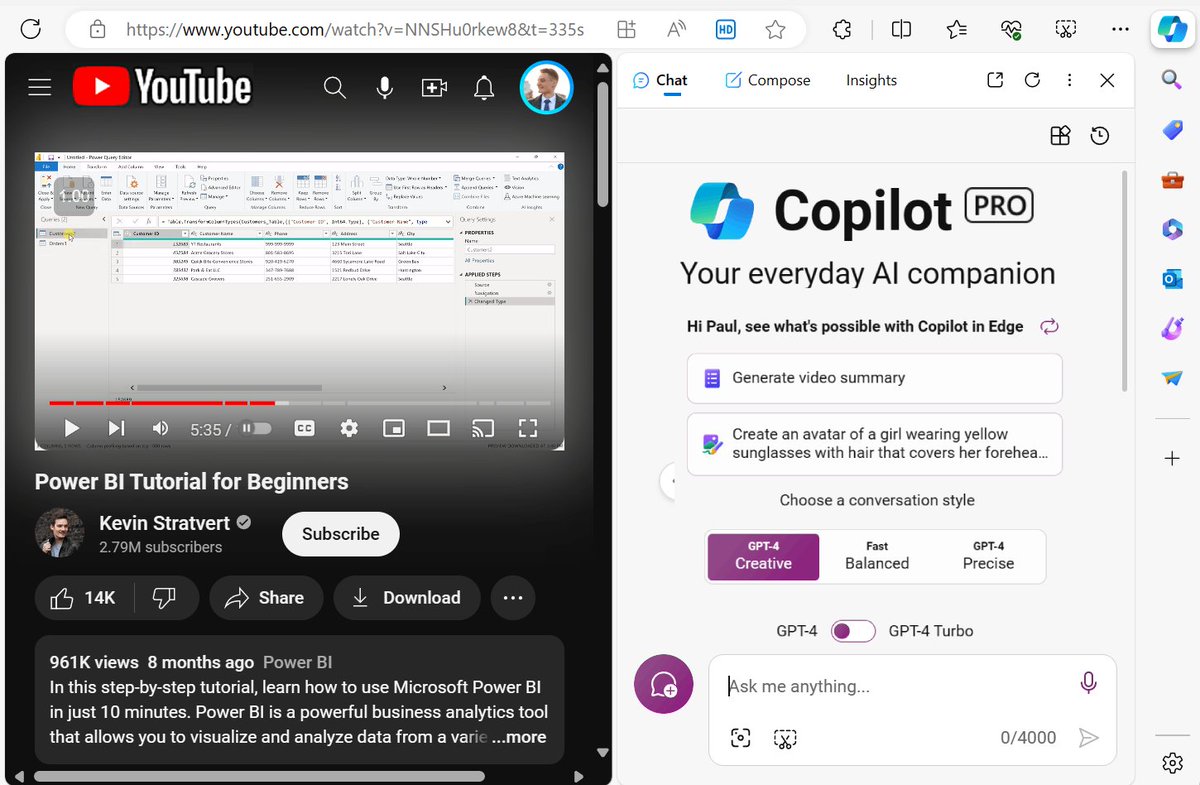Add page to favorites with star icon
Image resolution: width=1200 pixels, height=785 pixels.
click(x=776, y=29)
